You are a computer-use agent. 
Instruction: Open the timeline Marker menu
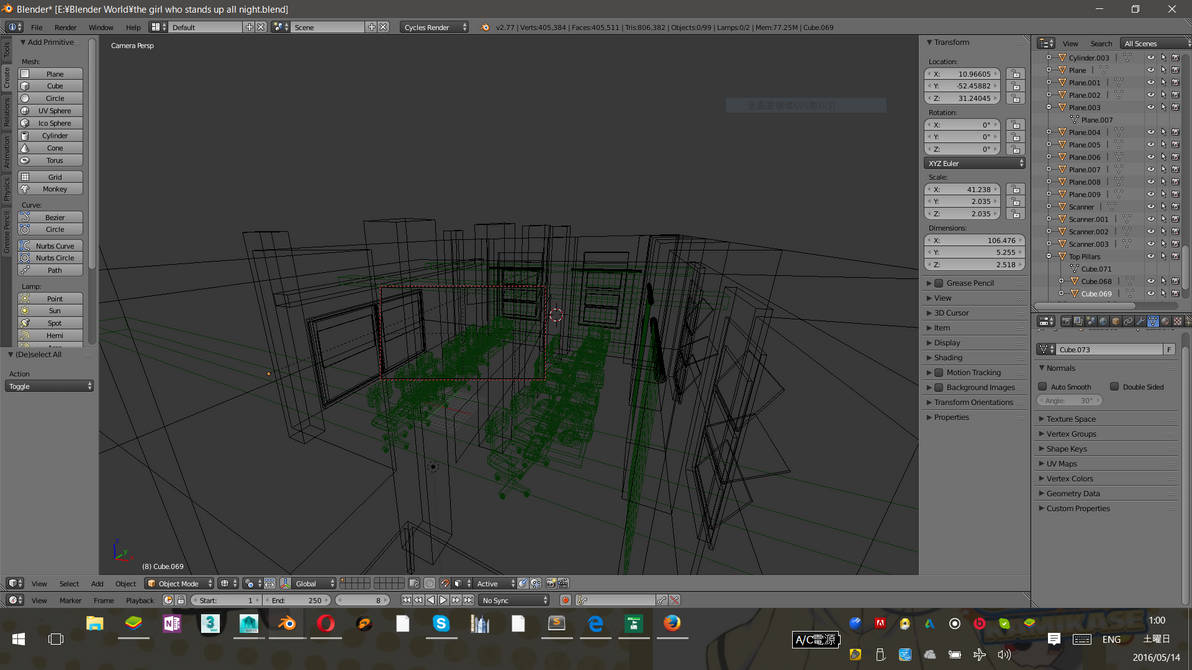pyautogui.click(x=70, y=600)
